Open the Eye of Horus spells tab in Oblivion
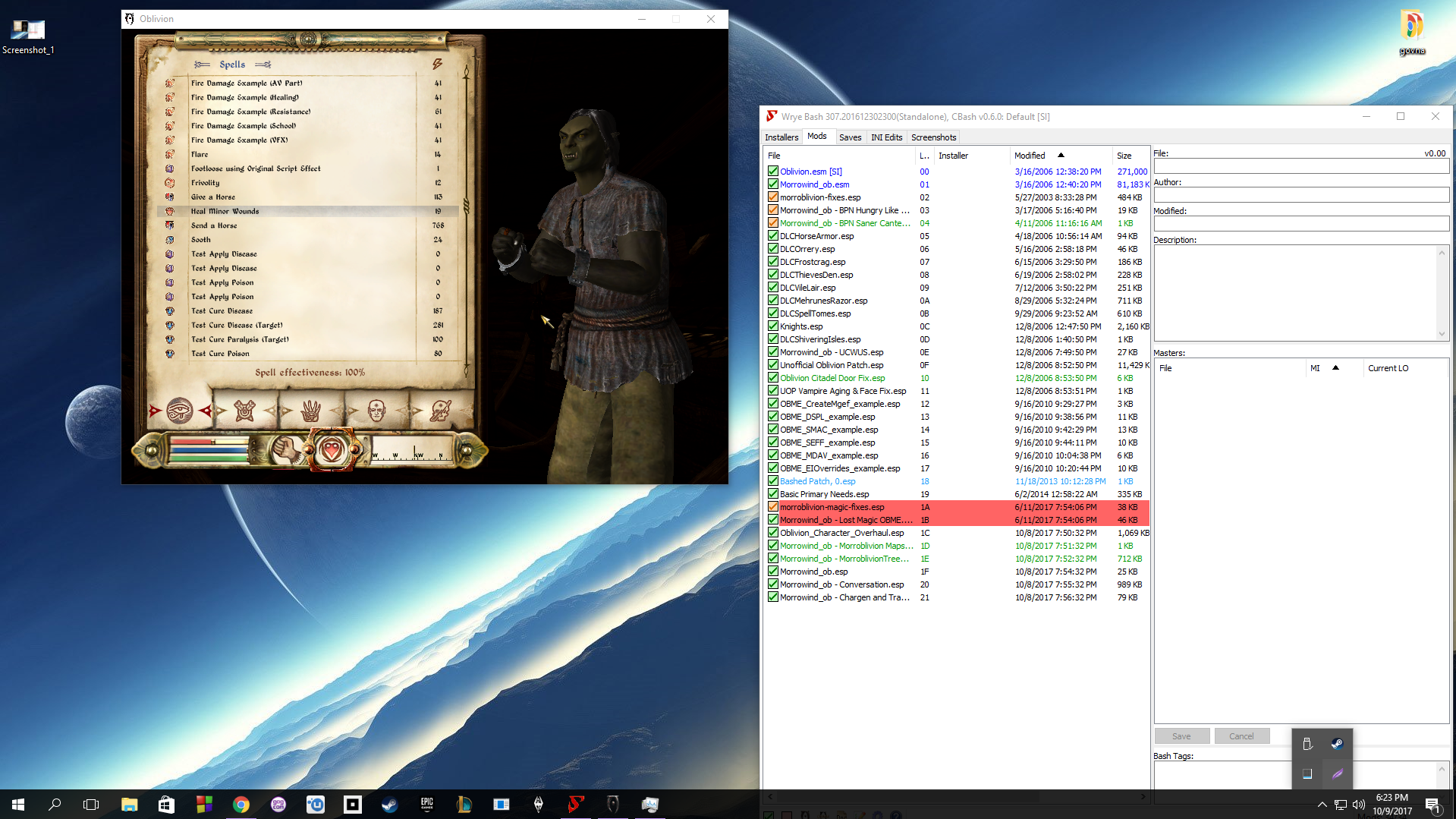This screenshot has width=1456, height=819. pos(179,411)
